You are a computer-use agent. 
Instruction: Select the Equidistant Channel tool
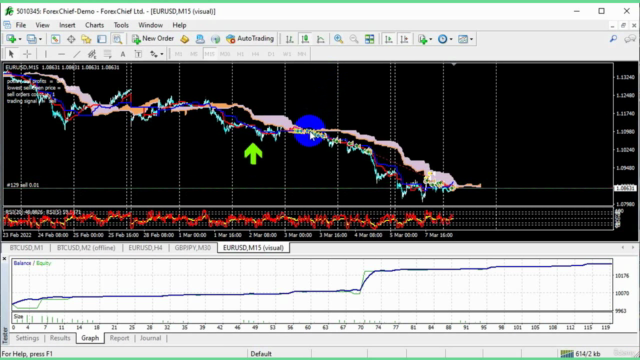point(92,54)
